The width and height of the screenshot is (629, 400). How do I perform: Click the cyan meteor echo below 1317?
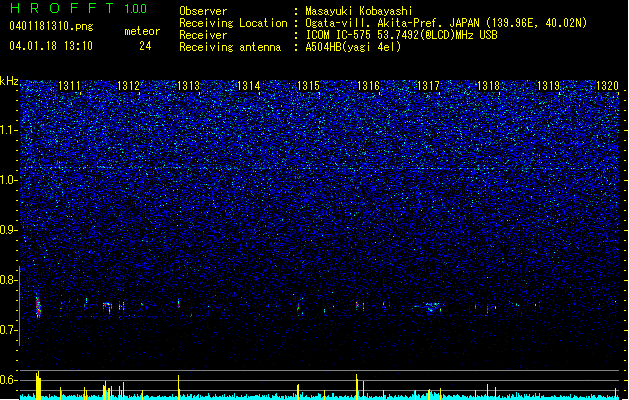click(430, 308)
